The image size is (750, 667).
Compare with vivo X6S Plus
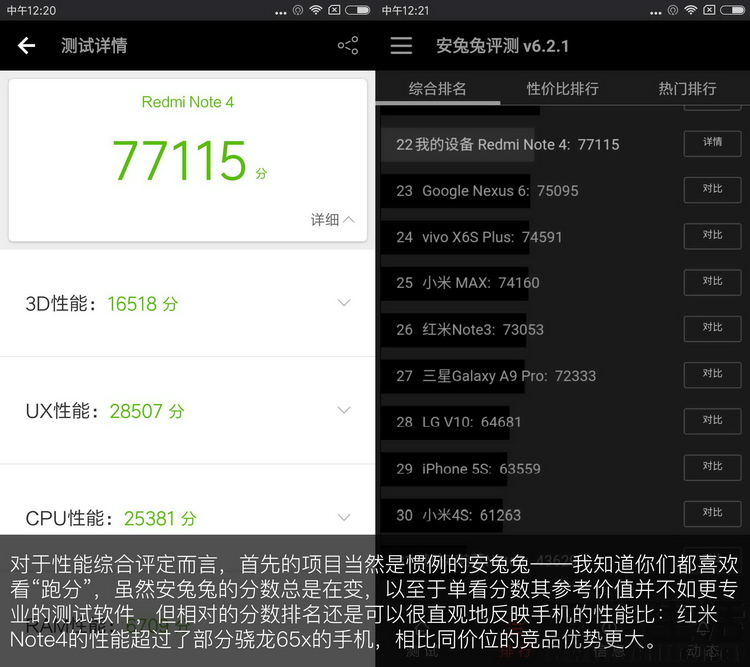click(712, 236)
